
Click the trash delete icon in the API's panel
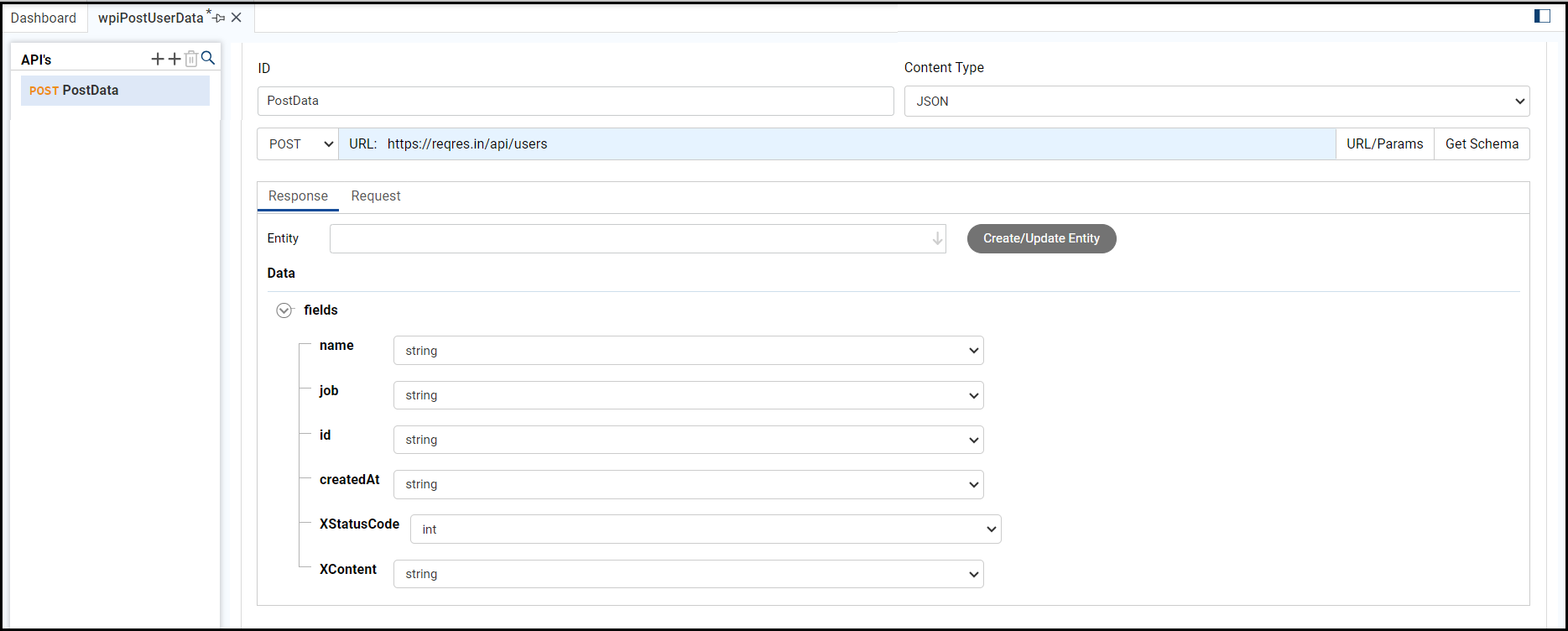point(191,59)
